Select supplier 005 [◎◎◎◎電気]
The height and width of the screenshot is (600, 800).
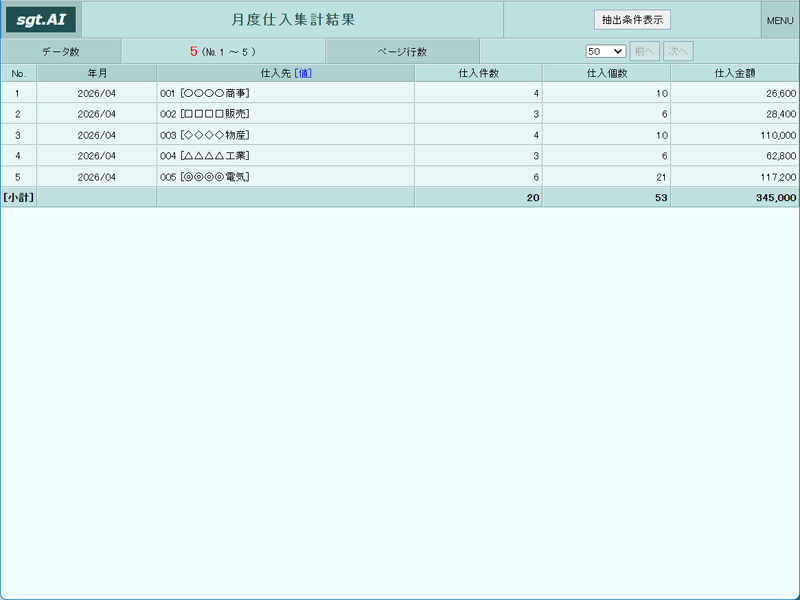205,177
